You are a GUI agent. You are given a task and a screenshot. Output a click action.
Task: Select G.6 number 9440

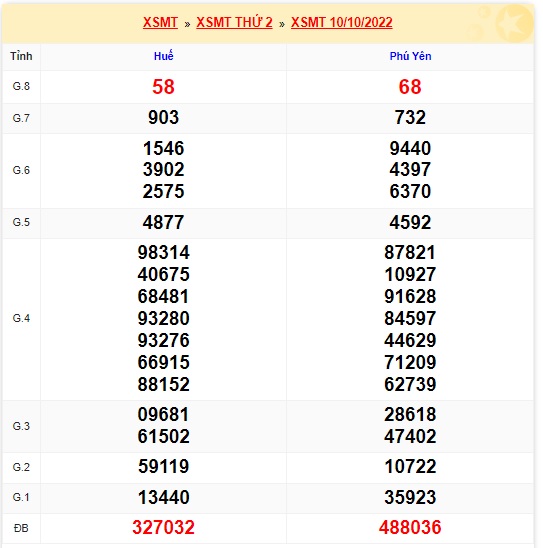410,148
